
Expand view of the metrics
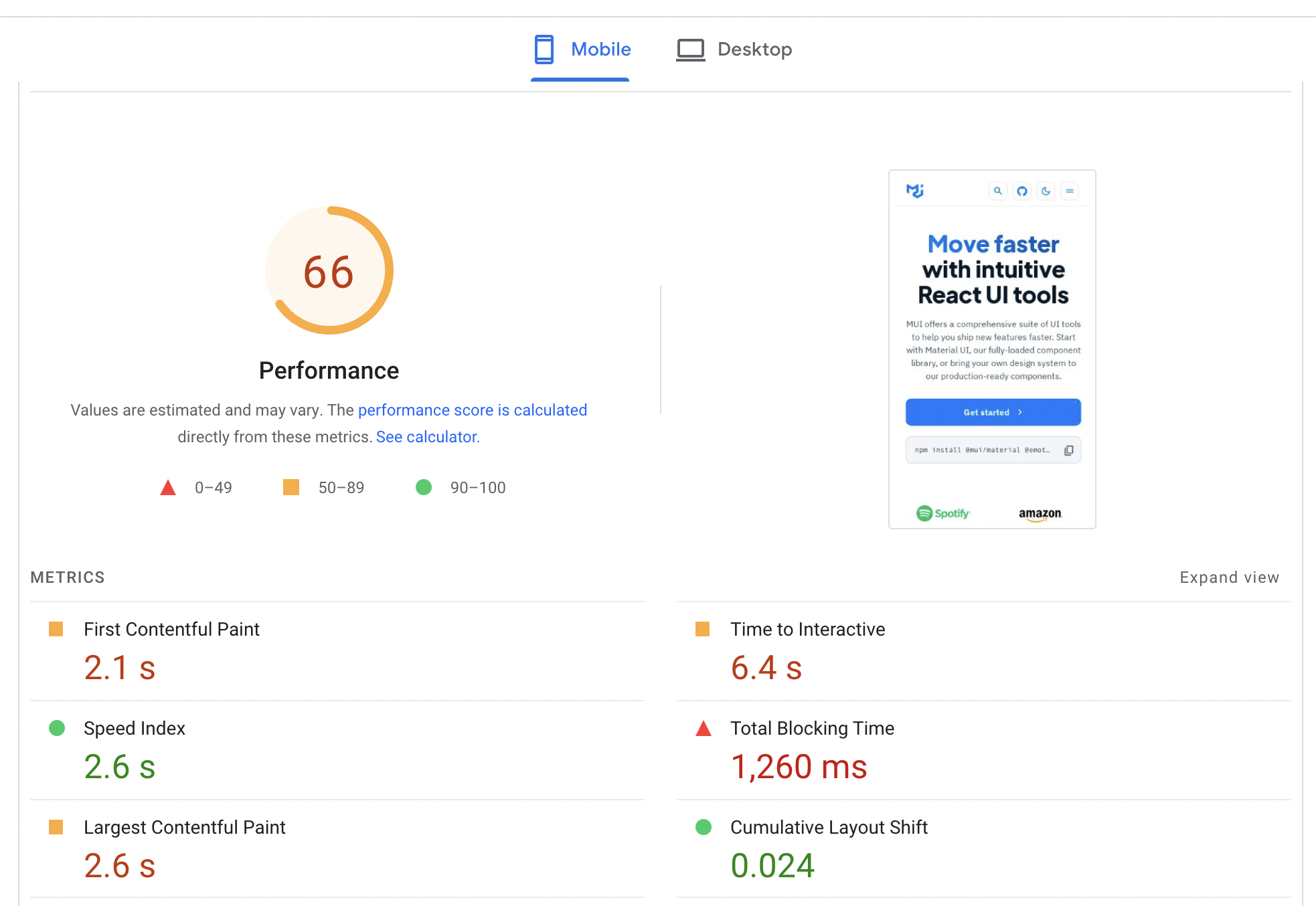click(x=1229, y=577)
